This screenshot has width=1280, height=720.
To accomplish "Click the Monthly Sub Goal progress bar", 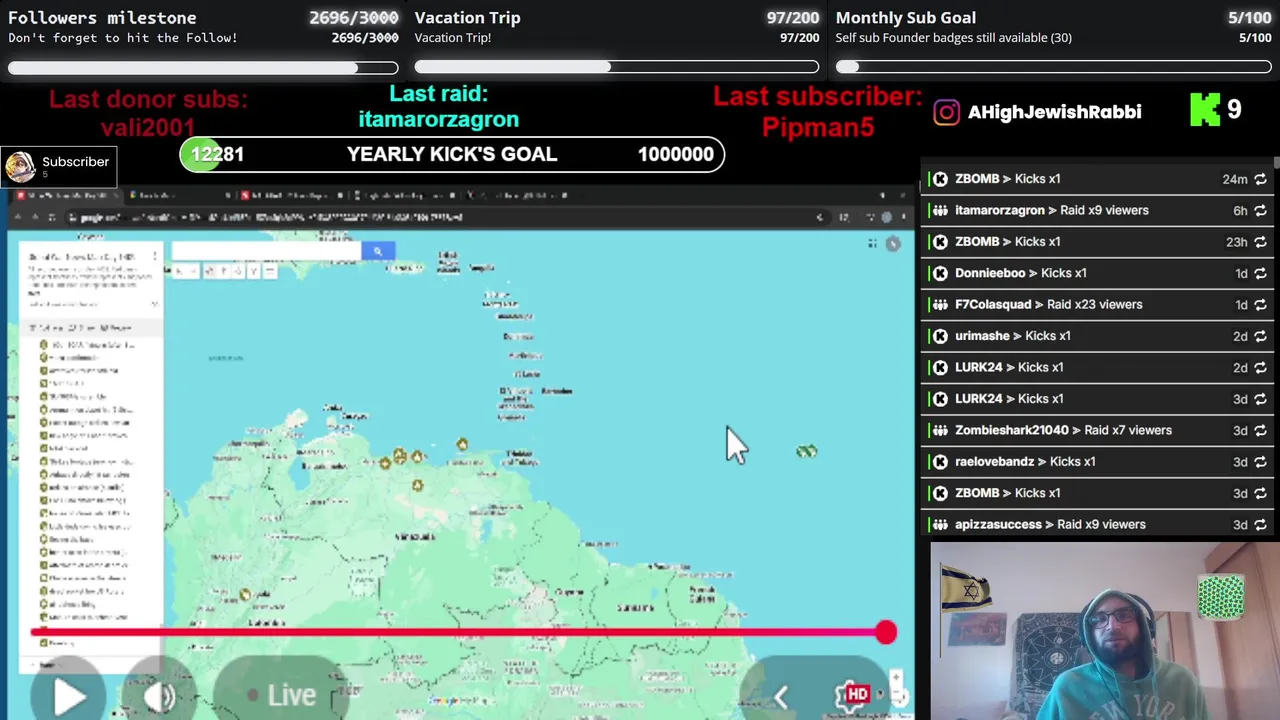I will click(1053, 67).
